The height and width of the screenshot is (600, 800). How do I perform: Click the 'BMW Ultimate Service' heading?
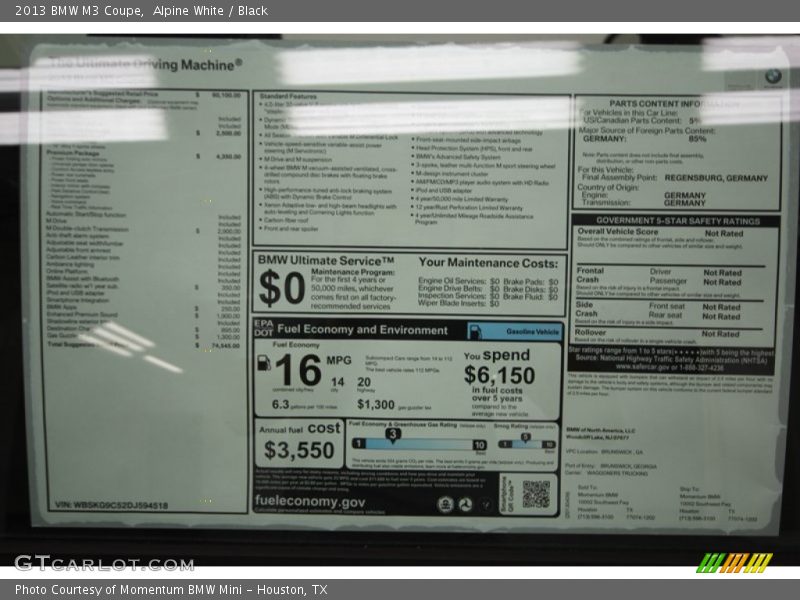coord(326,260)
